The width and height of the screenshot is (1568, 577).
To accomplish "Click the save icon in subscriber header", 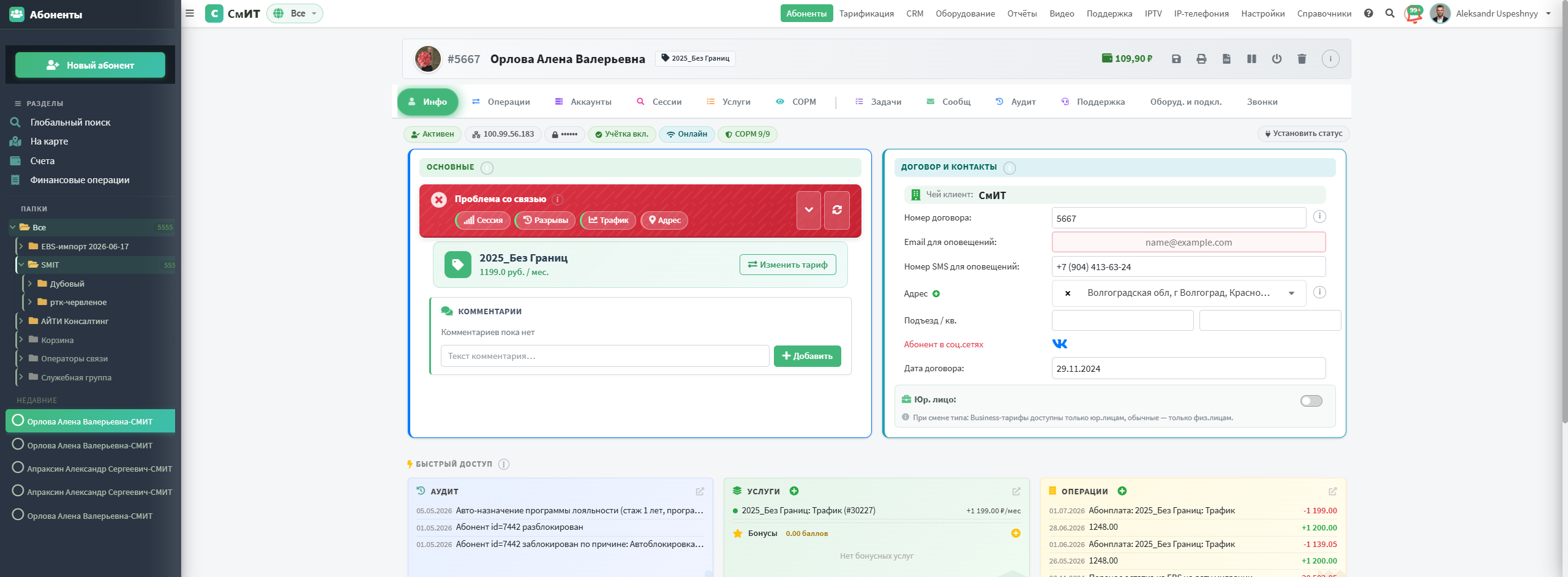I will coord(1176,59).
